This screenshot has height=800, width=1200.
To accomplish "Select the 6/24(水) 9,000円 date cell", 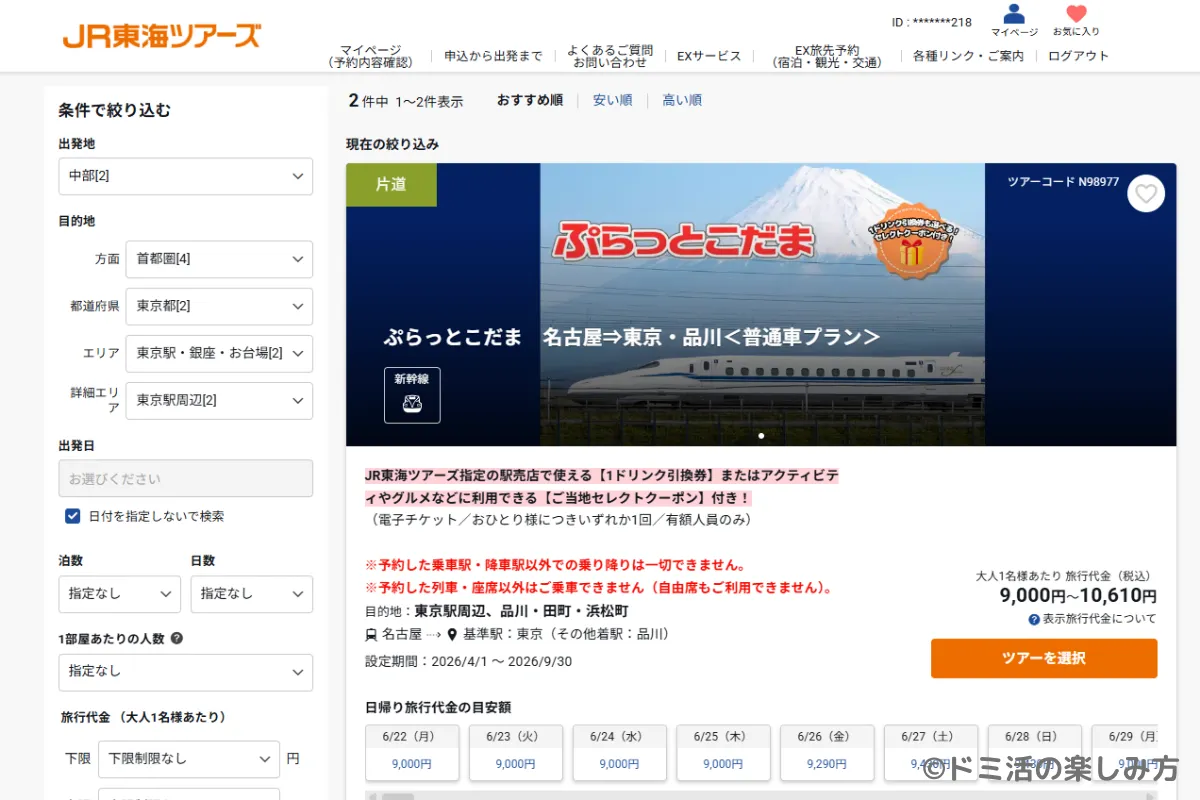I will click(619, 753).
